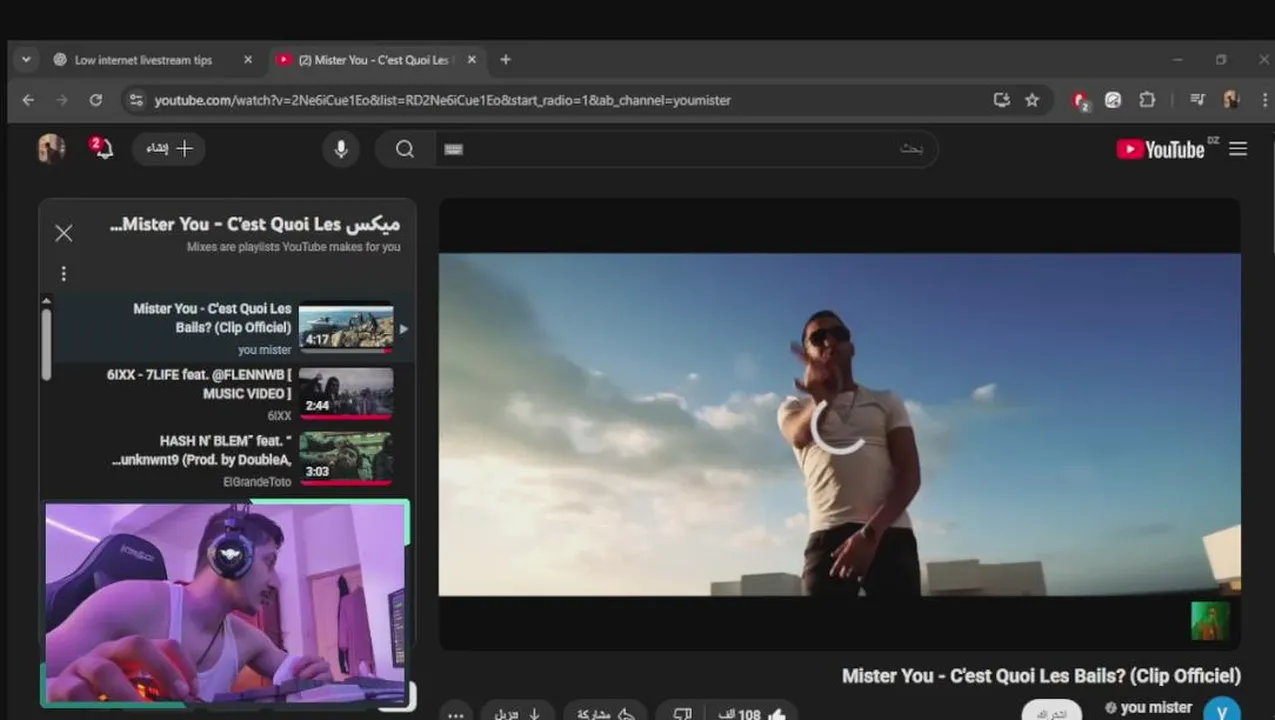Close the Low internet livestream tips tab

point(248,60)
